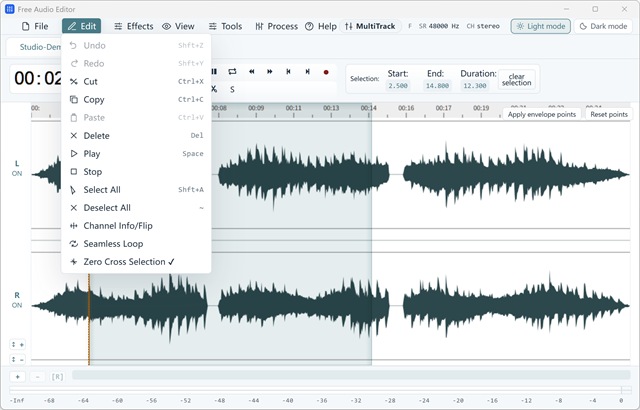640x410 pixels.
Task: Select the Studio-Dem file tab
Action: click(x=40, y=47)
